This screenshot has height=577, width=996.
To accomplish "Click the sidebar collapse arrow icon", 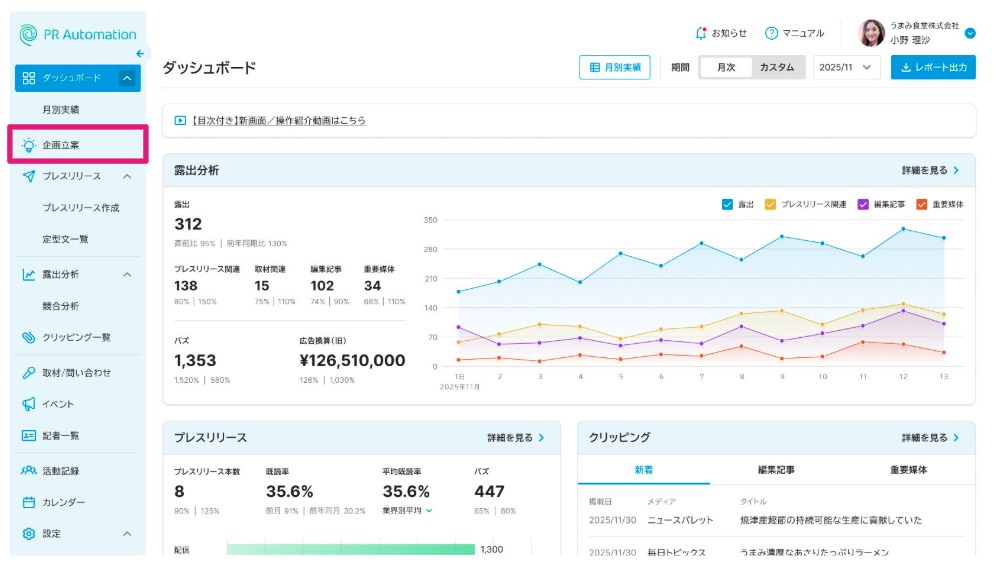I will (x=140, y=54).
